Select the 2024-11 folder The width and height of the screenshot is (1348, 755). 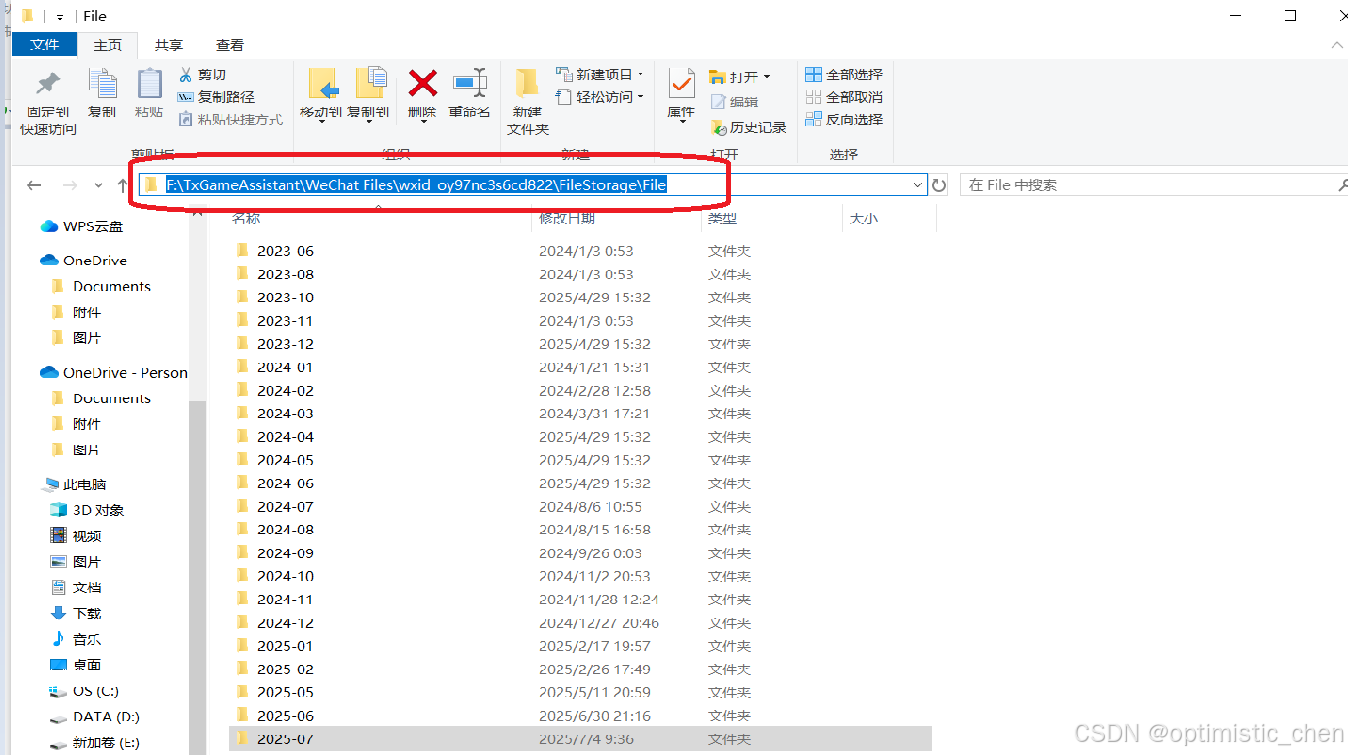click(x=580, y=599)
